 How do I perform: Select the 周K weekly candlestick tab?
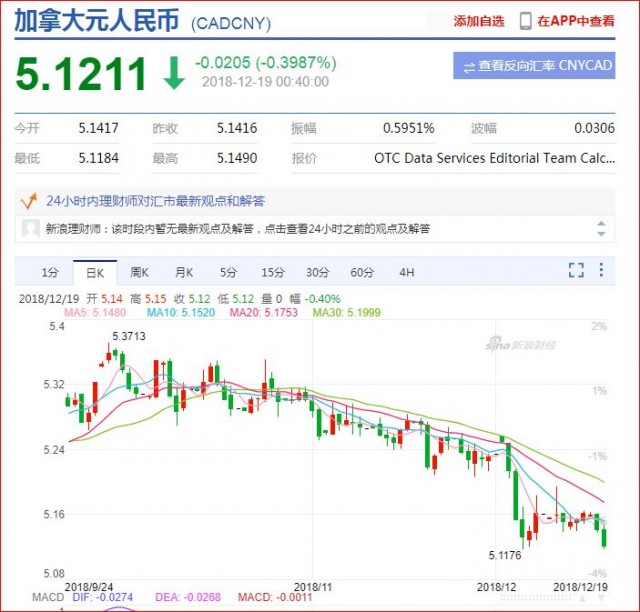coord(139,272)
